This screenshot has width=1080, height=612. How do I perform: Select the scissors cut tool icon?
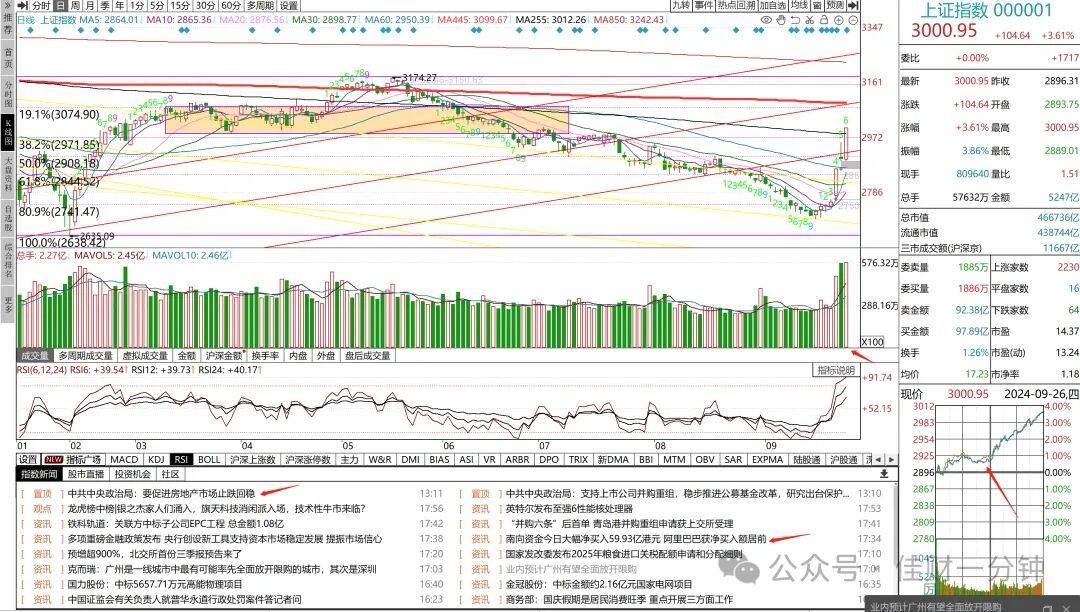pos(810,20)
